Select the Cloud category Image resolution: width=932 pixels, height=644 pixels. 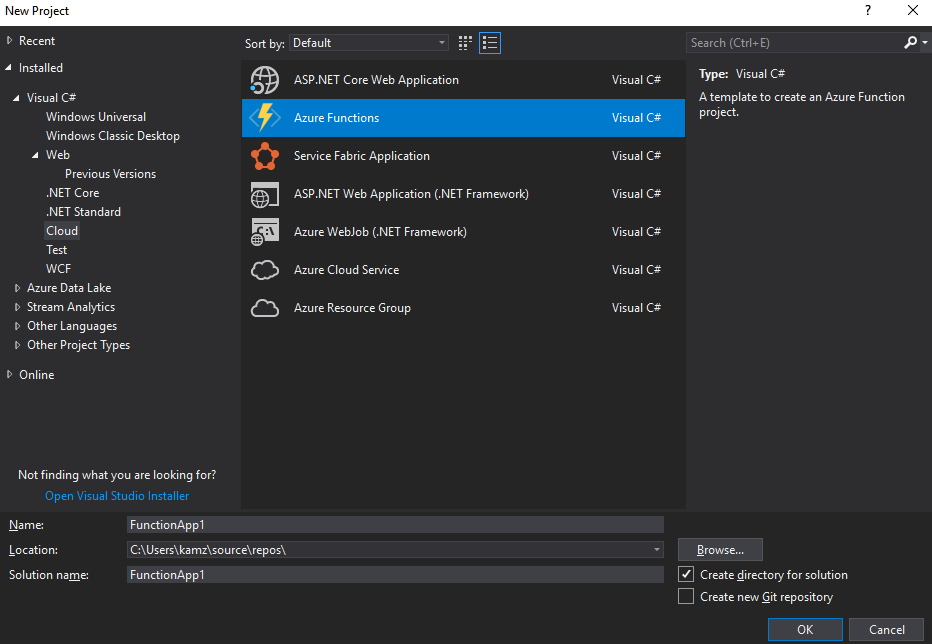[62, 231]
